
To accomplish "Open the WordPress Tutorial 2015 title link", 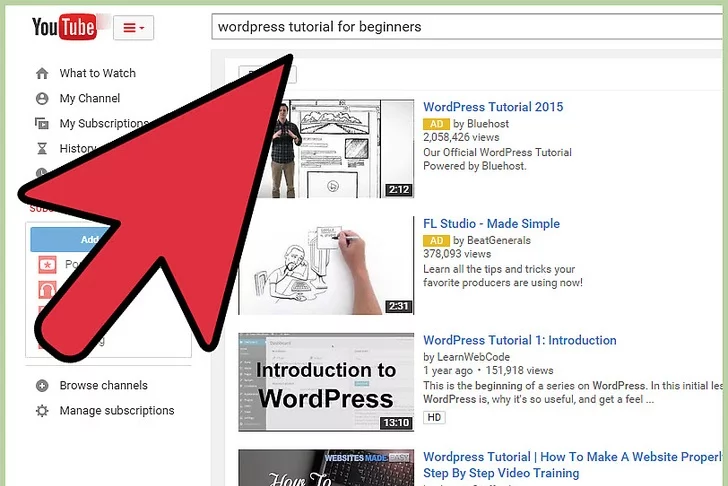I will click(493, 107).
